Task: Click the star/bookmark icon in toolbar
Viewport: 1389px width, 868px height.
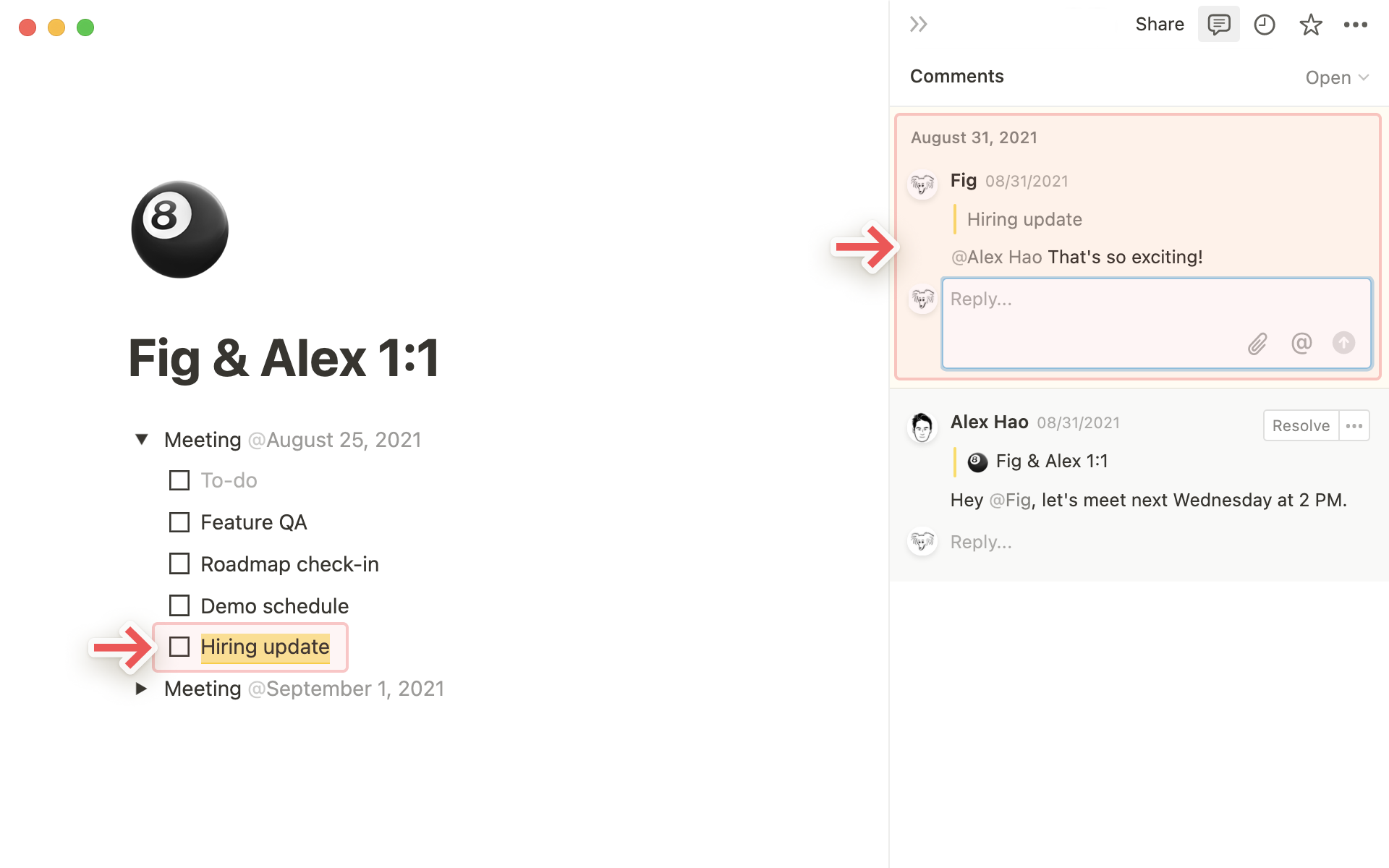Action: (x=1311, y=23)
